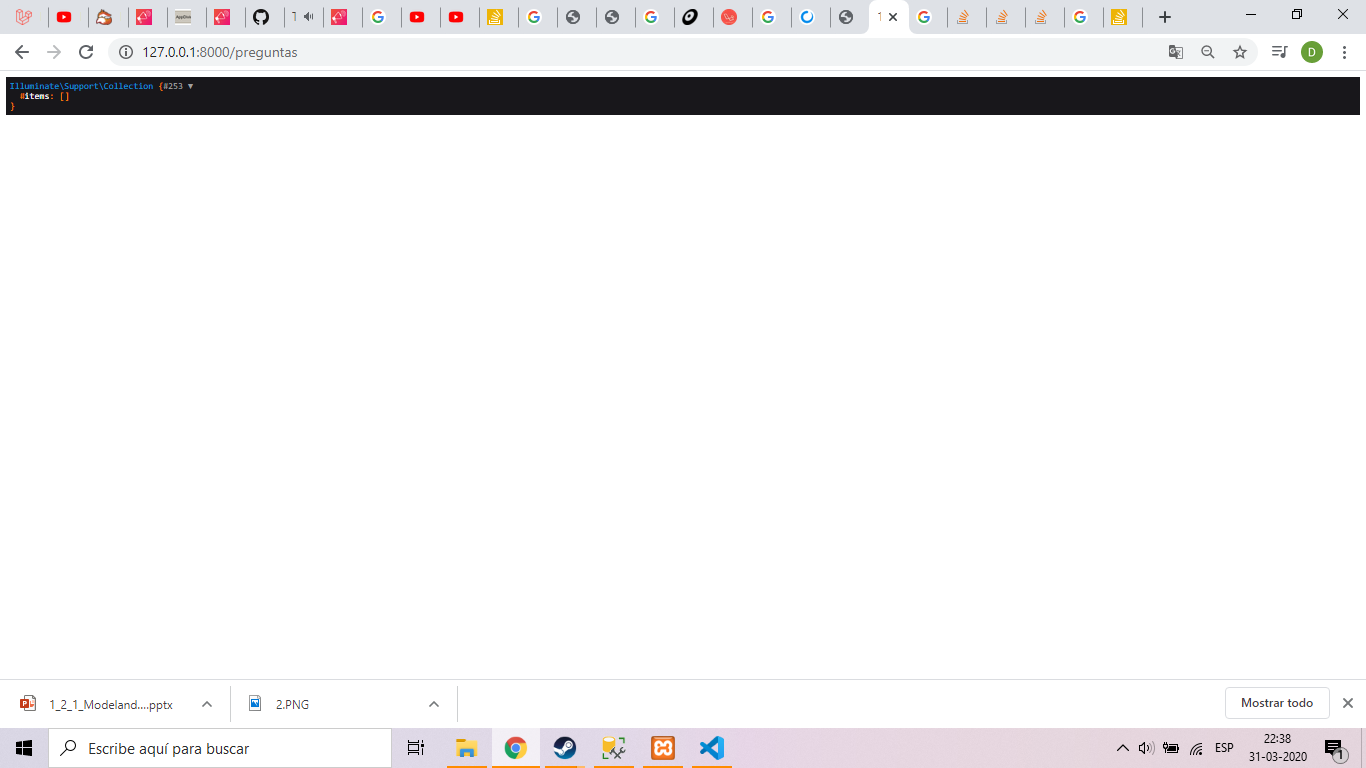Open Steam from the taskbar

click(x=565, y=748)
